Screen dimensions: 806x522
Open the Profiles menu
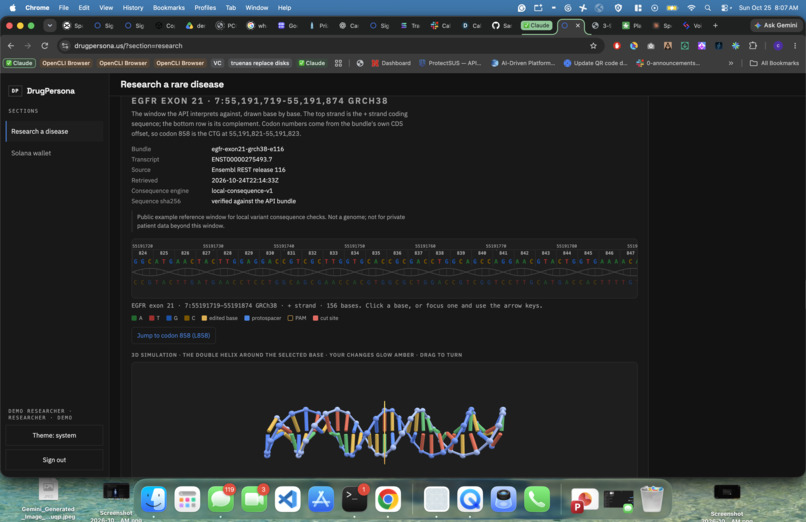[205, 8]
